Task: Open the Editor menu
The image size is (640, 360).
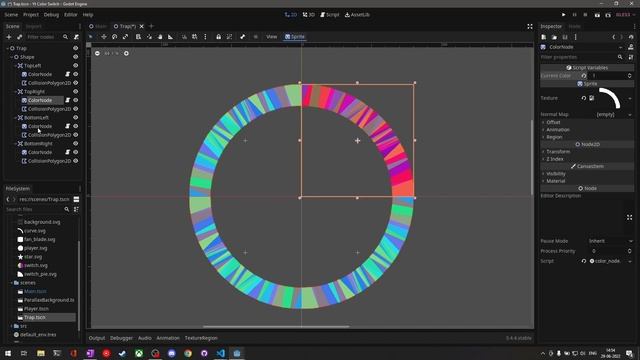Action: [71, 15]
